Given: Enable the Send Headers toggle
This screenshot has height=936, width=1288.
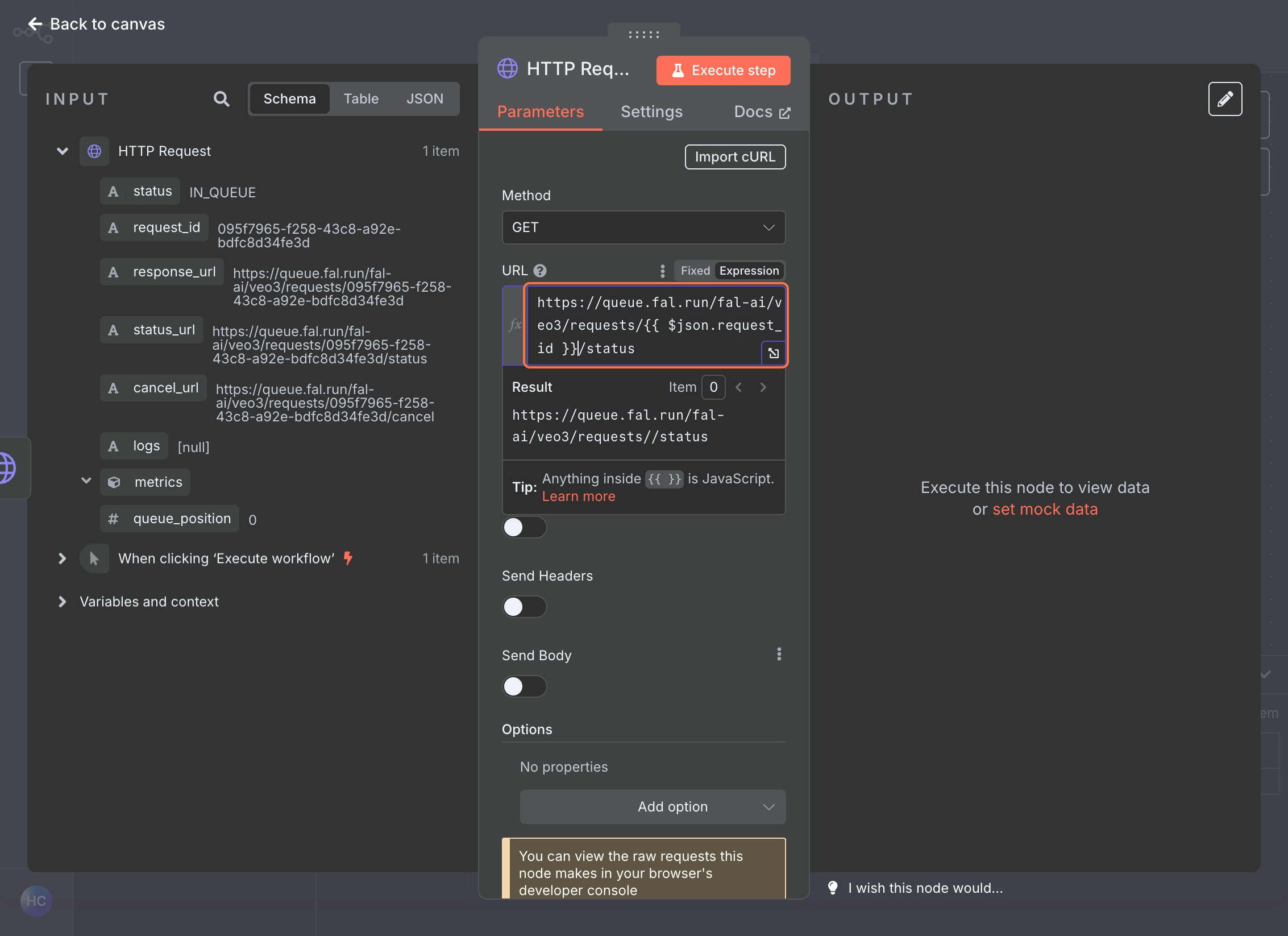Looking at the screenshot, I should click(x=524, y=607).
